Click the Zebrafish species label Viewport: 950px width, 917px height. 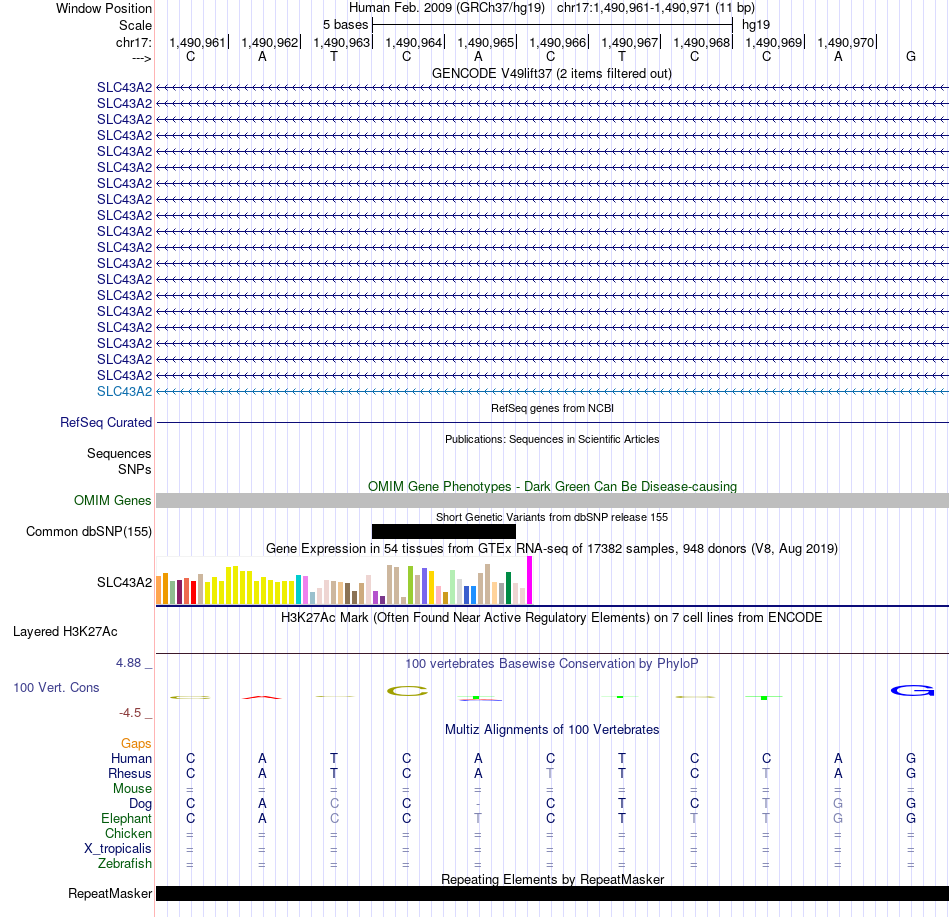[x=125, y=863]
